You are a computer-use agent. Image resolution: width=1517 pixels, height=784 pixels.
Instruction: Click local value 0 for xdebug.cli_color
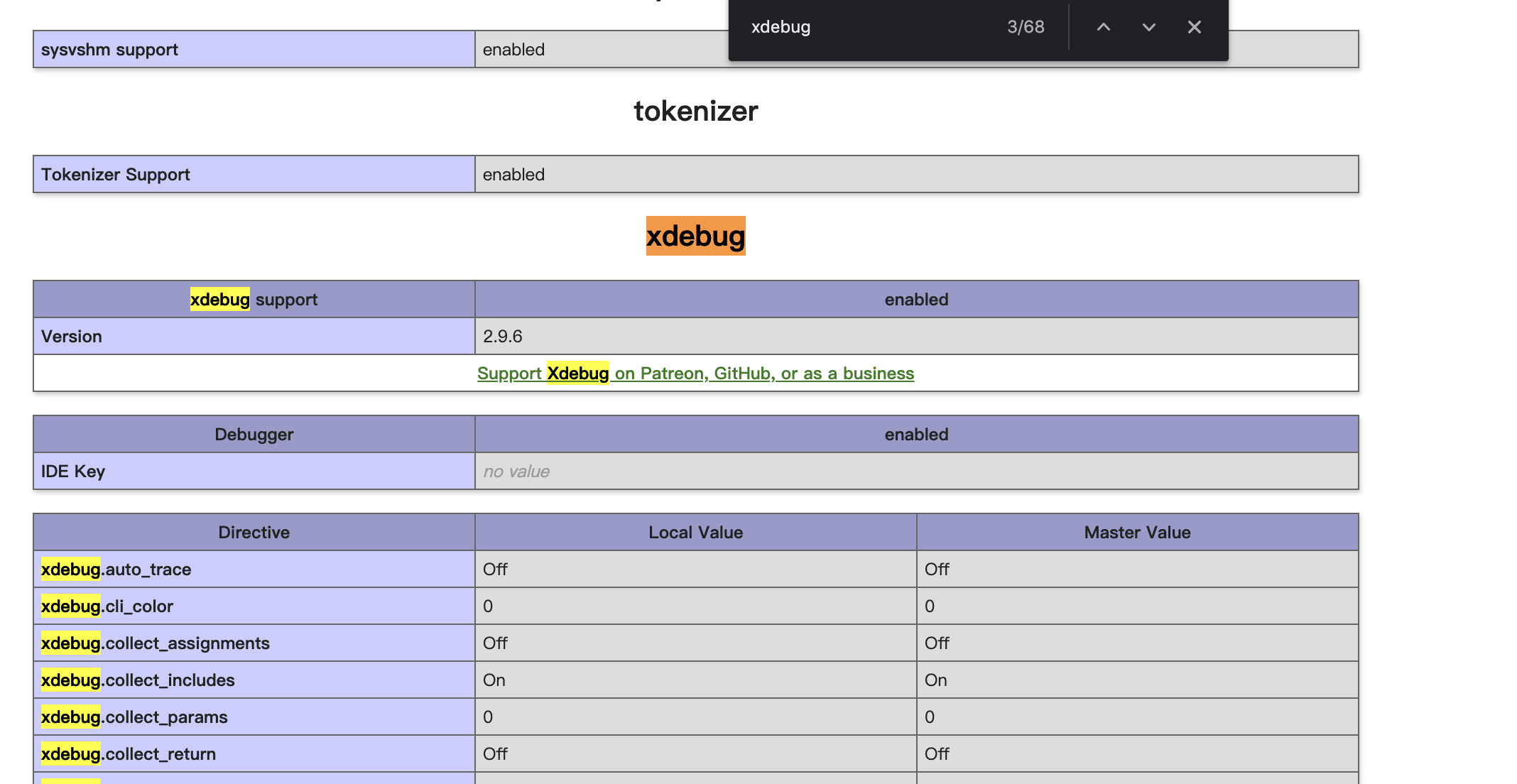pos(695,606)
